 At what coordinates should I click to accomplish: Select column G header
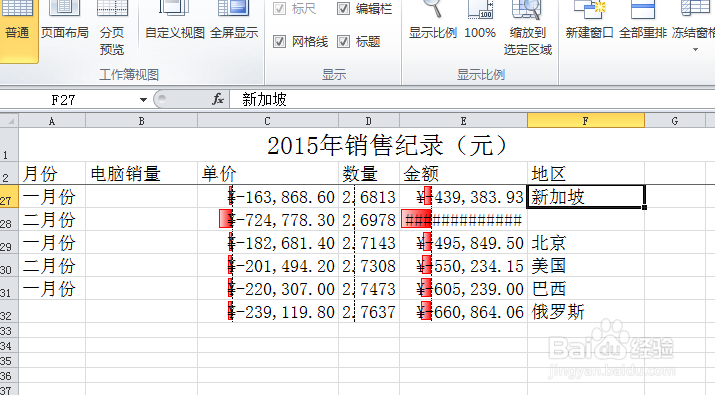point(675,121)
